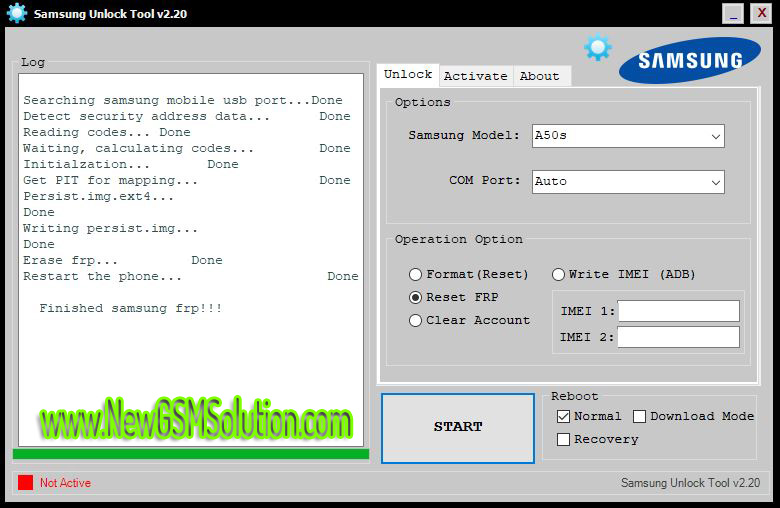Click the 'Persist.img.ext4...' log line

tap(98, 196)
